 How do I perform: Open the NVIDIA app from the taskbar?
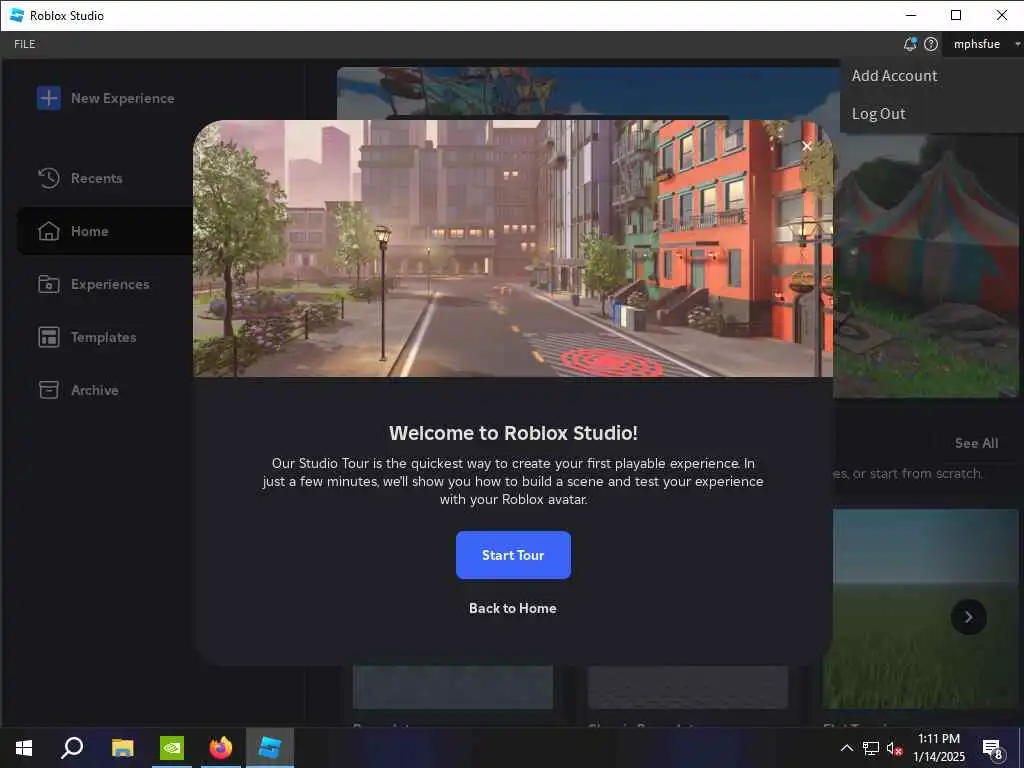click(172, 748)
